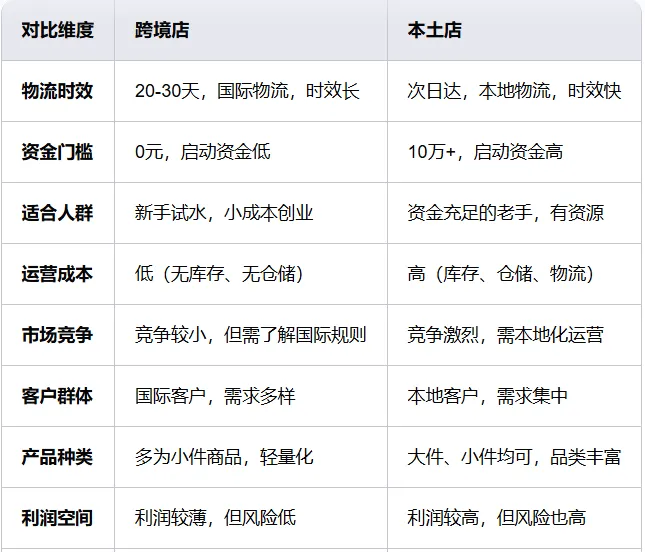Select the 产品种类 row label
645x552 pixels.
coord(58,457)
